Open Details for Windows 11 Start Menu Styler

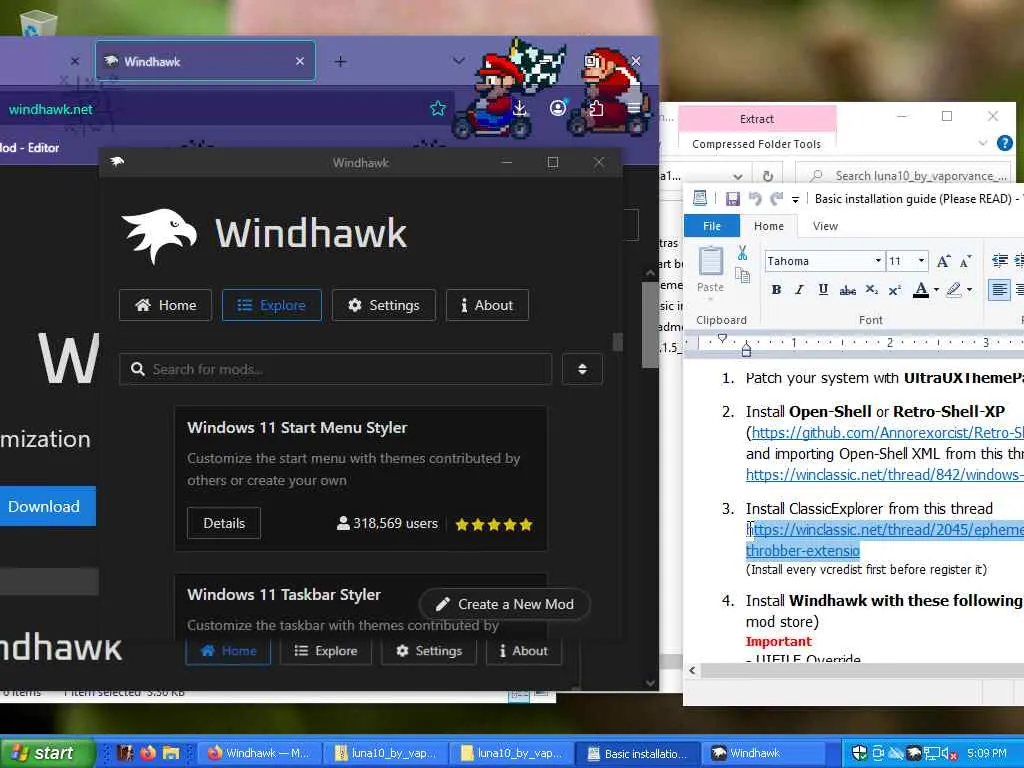point(224,523)
